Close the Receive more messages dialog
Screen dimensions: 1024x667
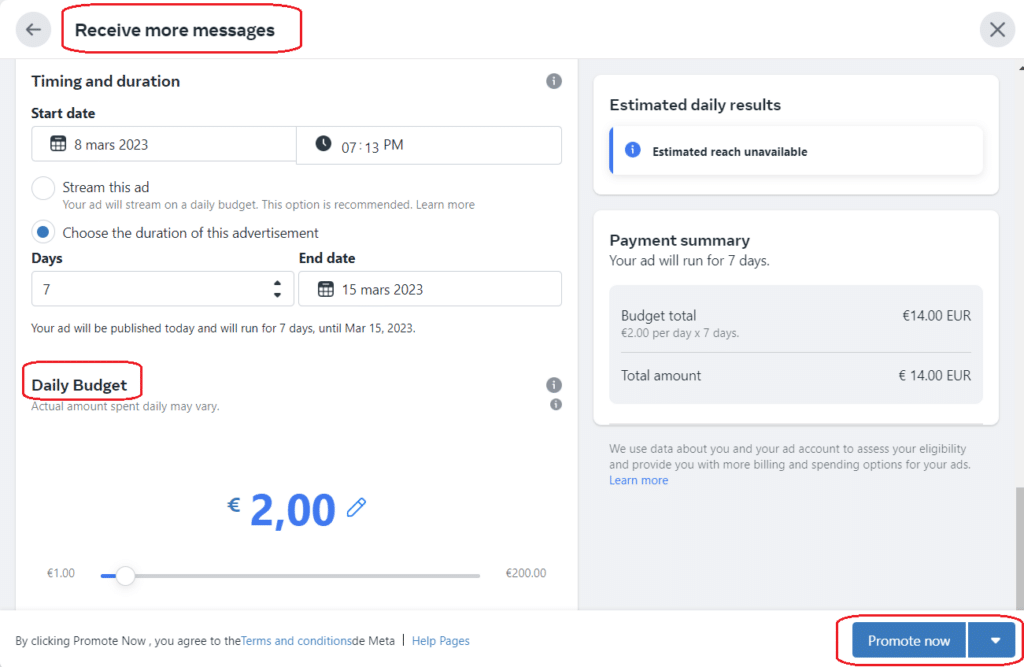(997, 29)
